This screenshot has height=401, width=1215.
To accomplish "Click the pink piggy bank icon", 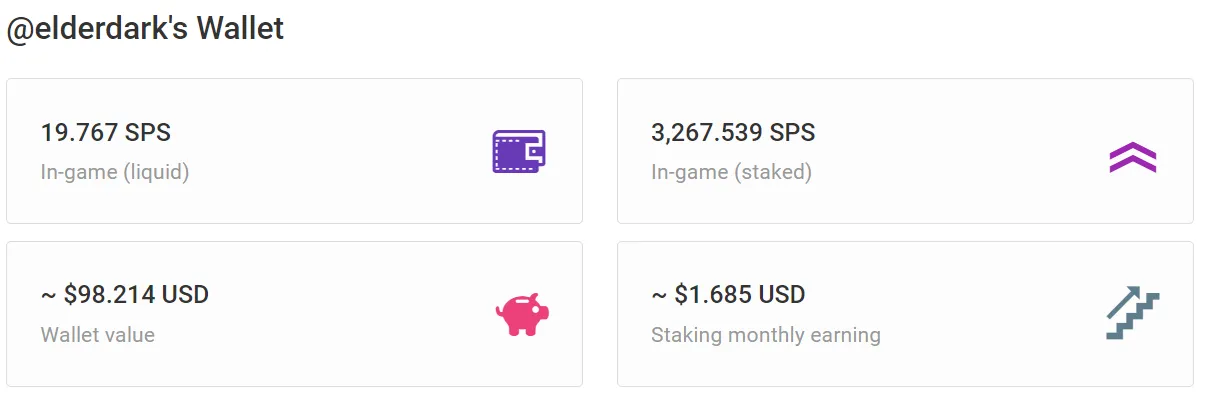I will click(522, 314).
